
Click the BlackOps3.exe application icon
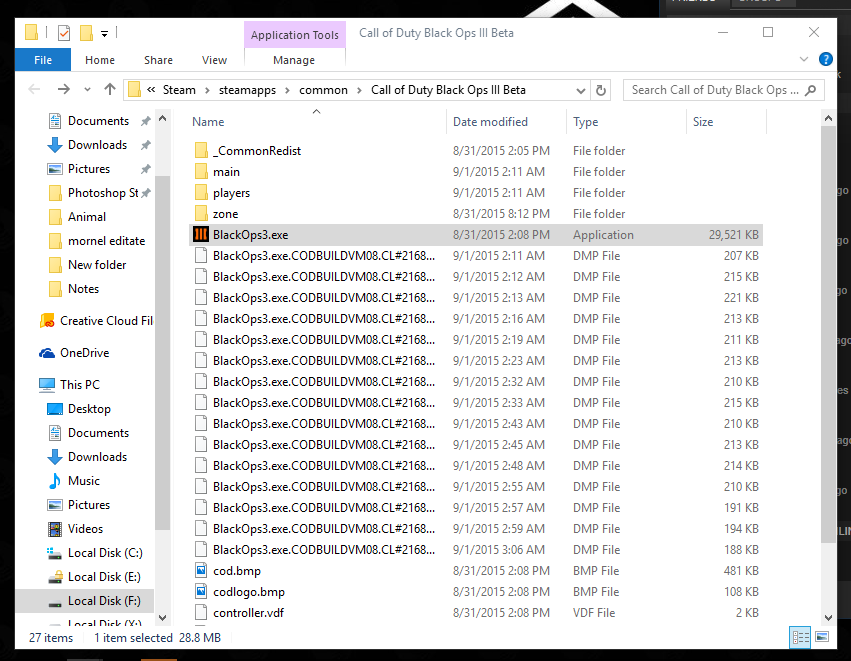click(x=201, y=234)
